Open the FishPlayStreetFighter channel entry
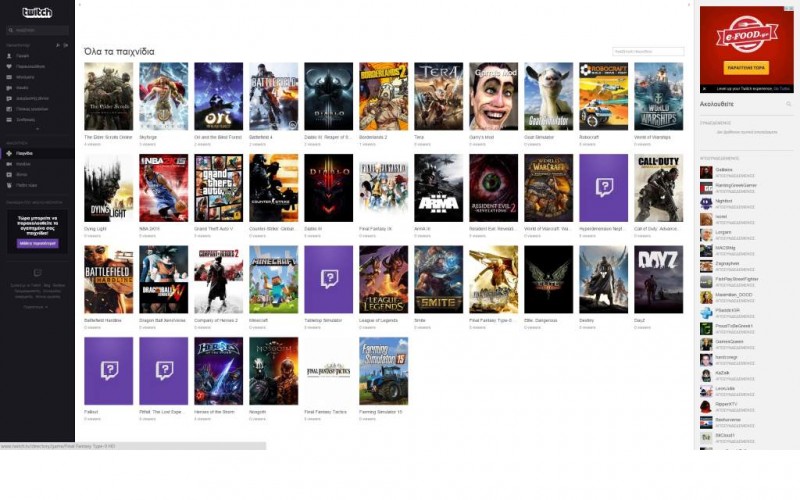Screen dimensions: 800x500 point(747,282)
